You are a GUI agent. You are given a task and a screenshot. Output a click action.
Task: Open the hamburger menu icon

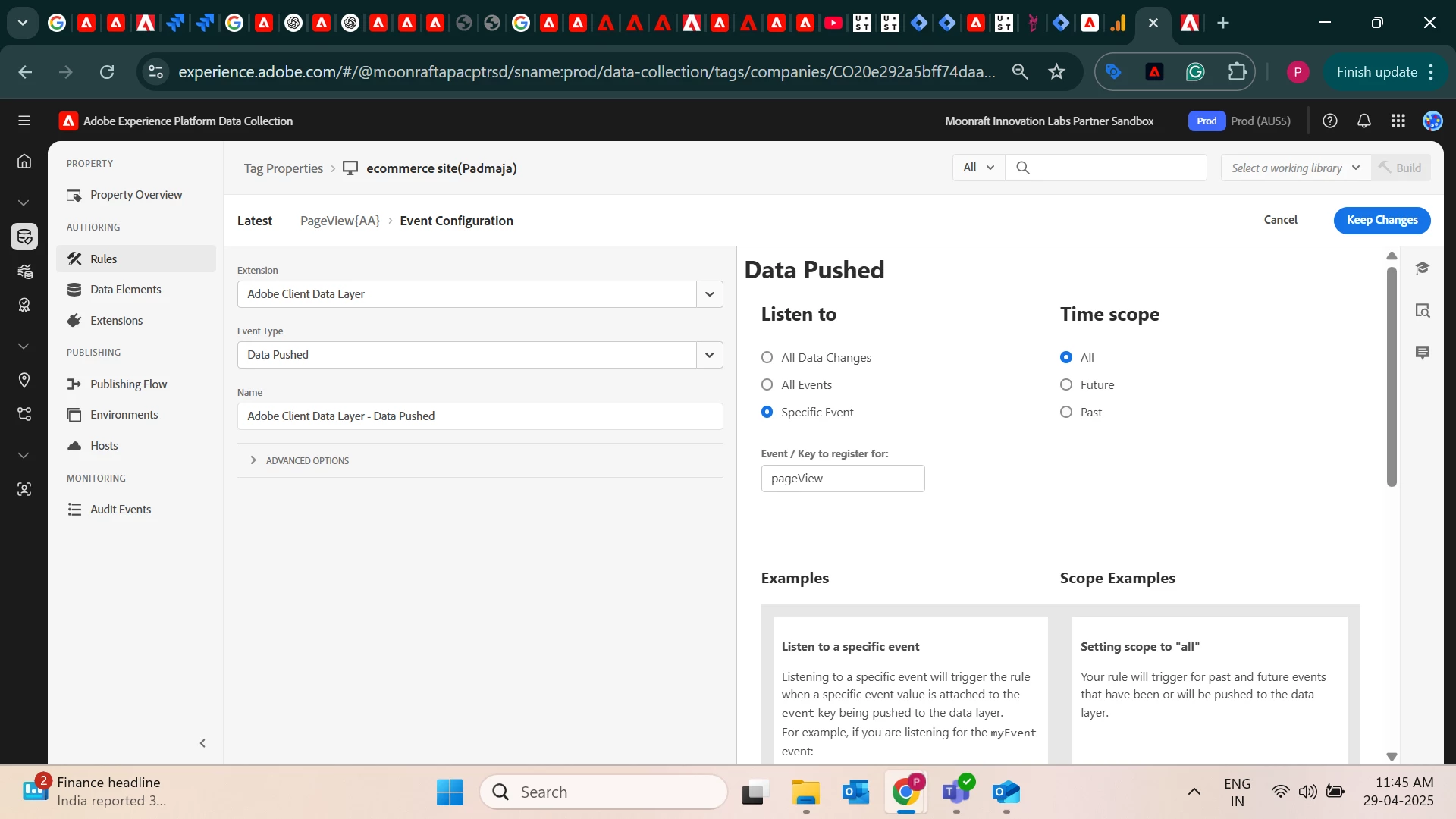point(24,121)
